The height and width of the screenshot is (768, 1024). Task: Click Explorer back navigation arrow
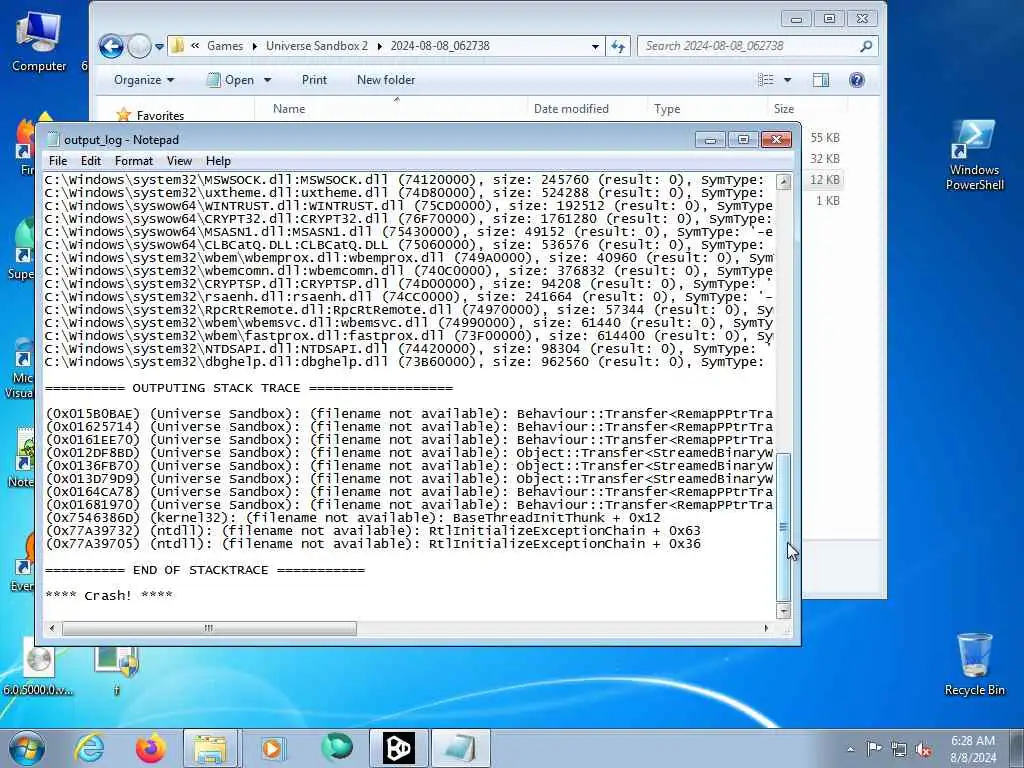pyautogui.click(x=111, y=46)
